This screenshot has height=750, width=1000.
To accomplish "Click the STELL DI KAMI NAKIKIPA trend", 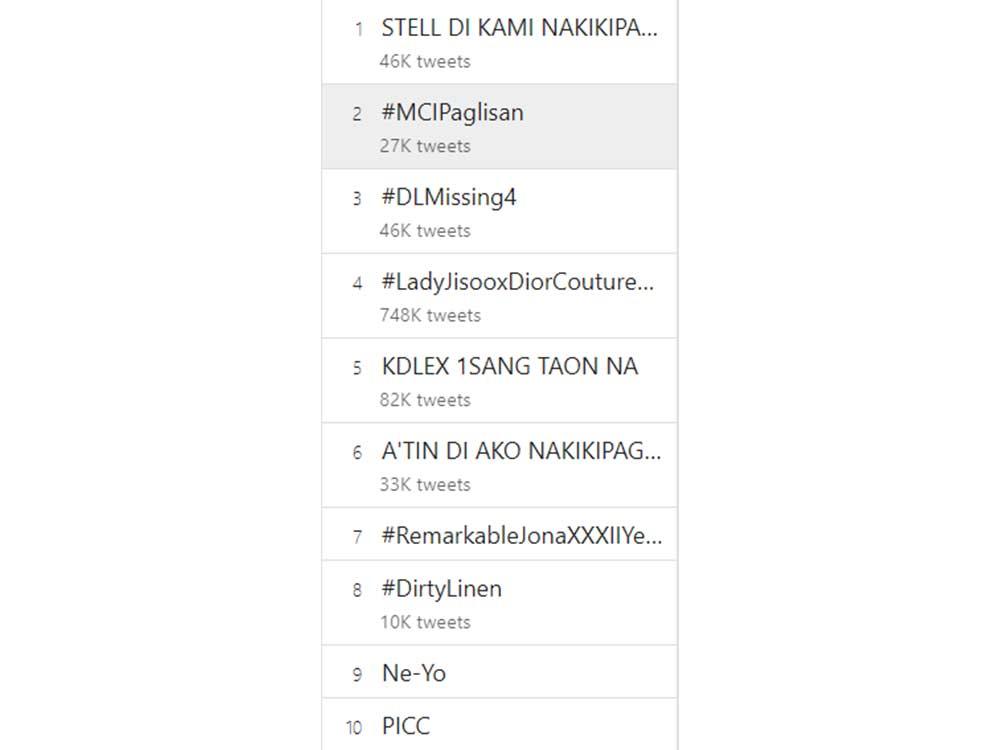I will (518, 28).
